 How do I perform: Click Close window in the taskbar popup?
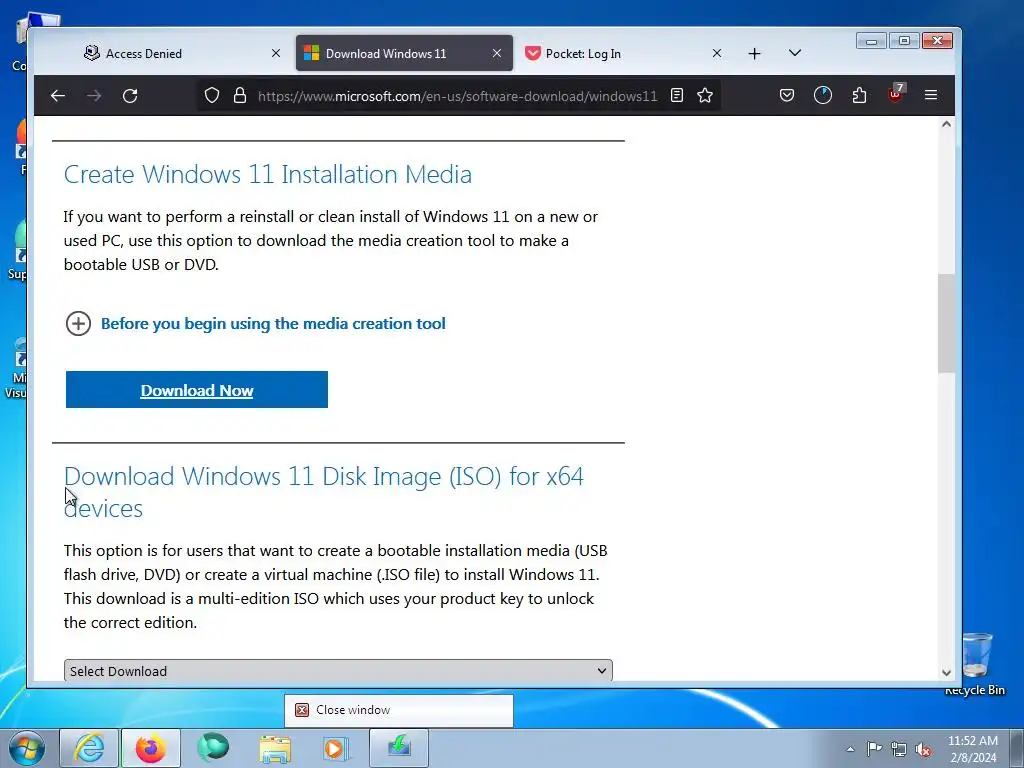398,710
